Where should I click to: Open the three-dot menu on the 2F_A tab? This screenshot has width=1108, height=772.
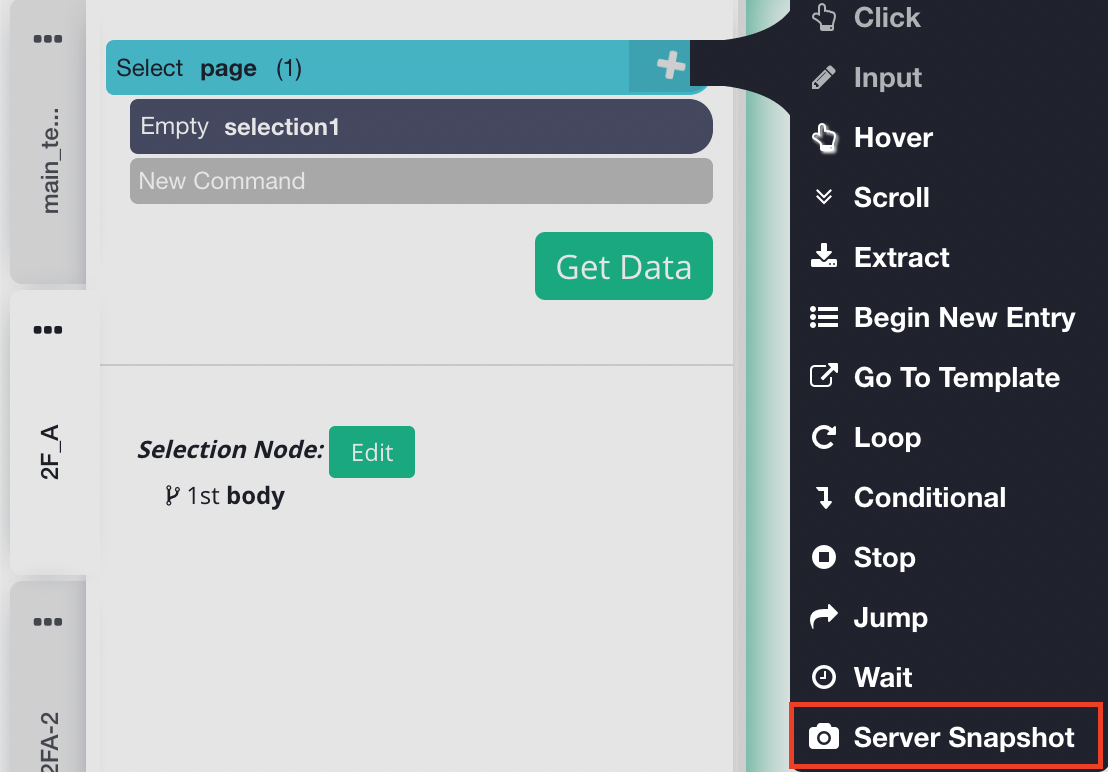click(48, 330)
